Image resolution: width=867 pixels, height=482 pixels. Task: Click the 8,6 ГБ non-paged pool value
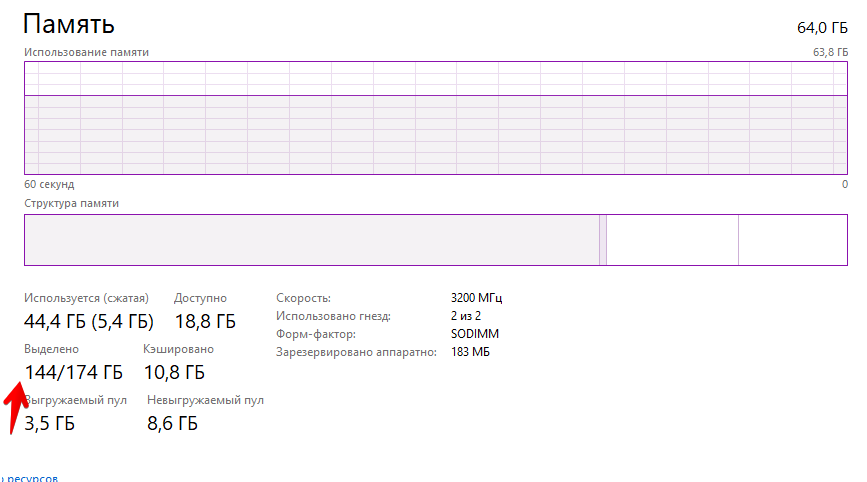coord(172,423)
